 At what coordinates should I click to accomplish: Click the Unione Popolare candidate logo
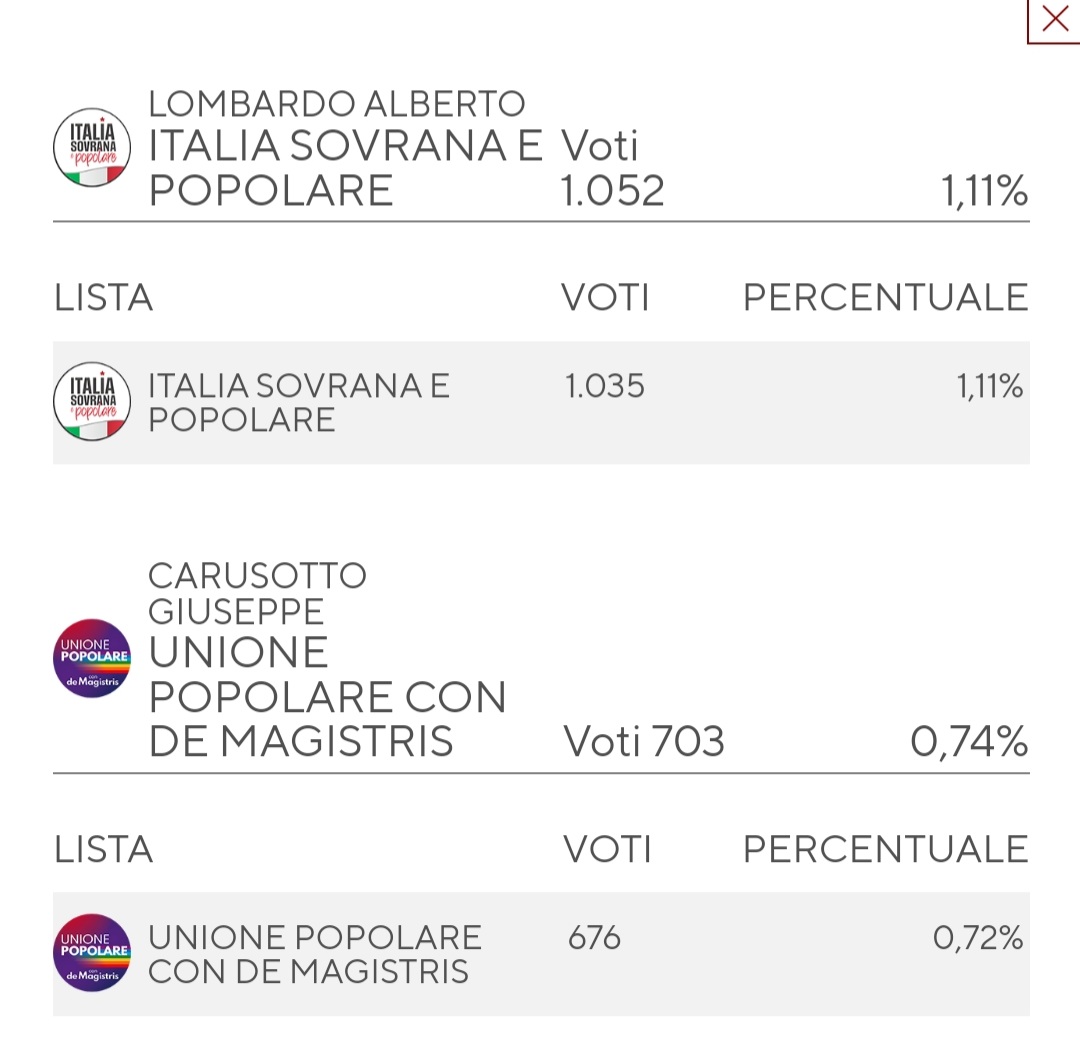coord(92,658)
